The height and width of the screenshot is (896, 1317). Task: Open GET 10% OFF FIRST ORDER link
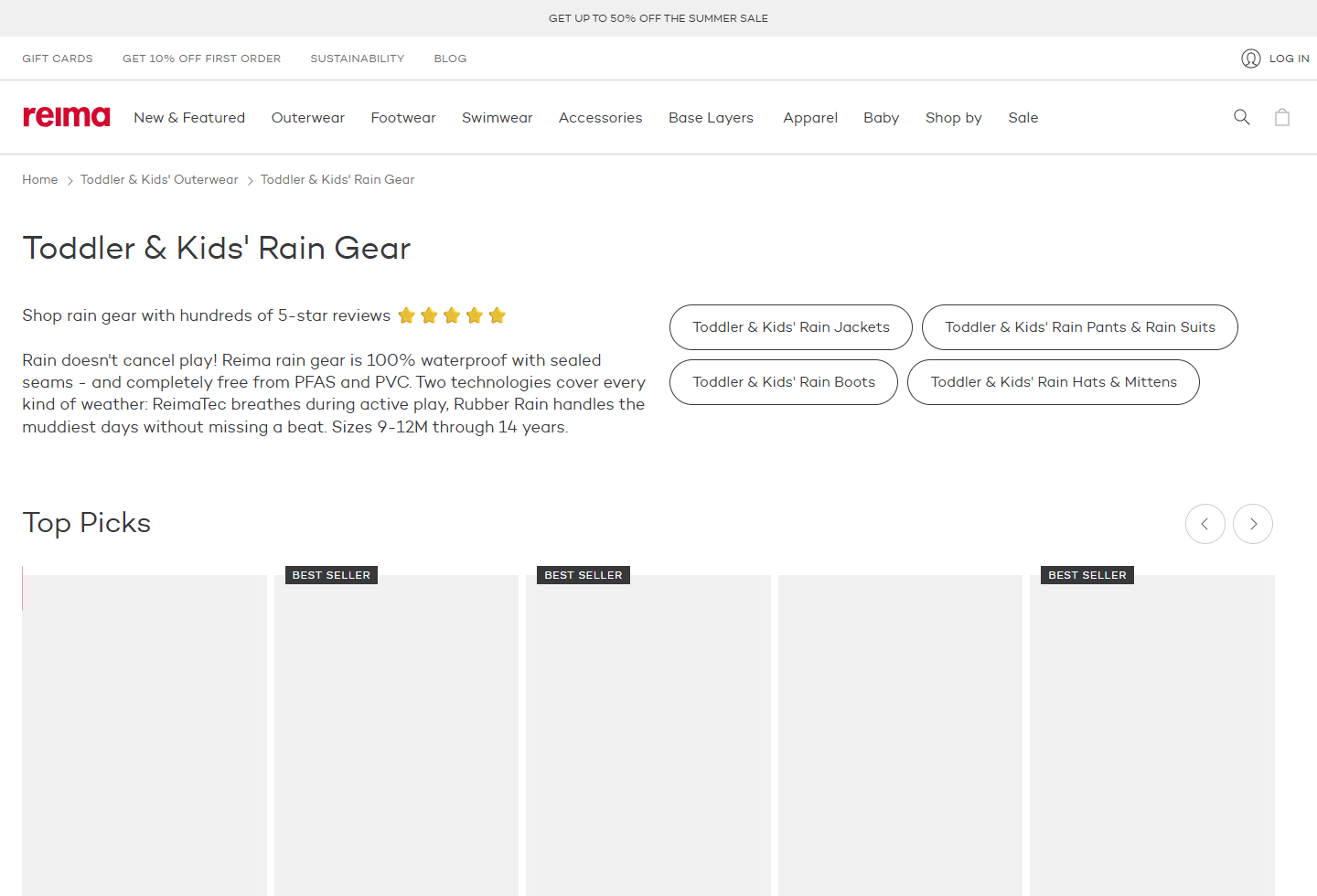click(x=201, y=59)
